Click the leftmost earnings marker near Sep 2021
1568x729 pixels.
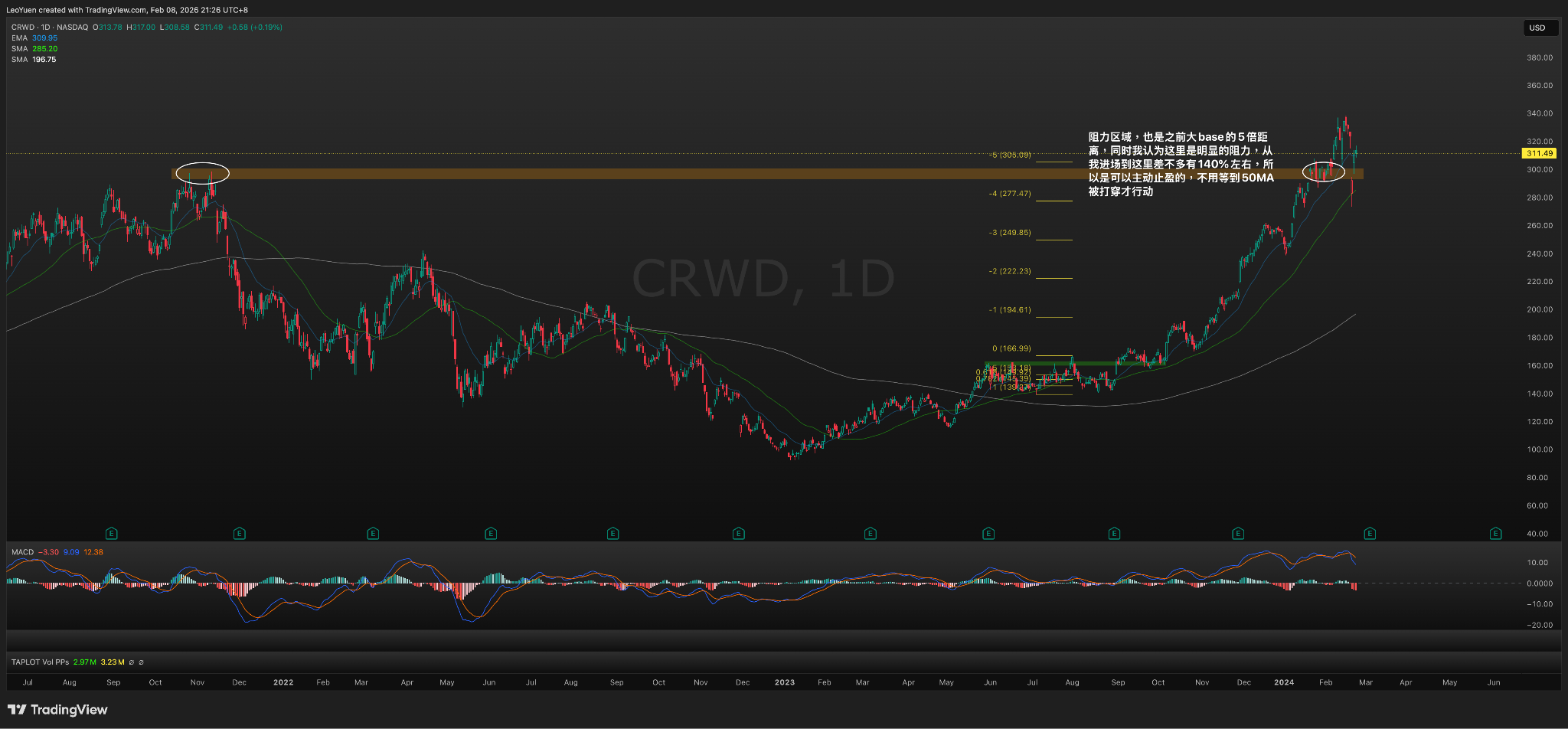pyautogui.click(x=111, y=533)
